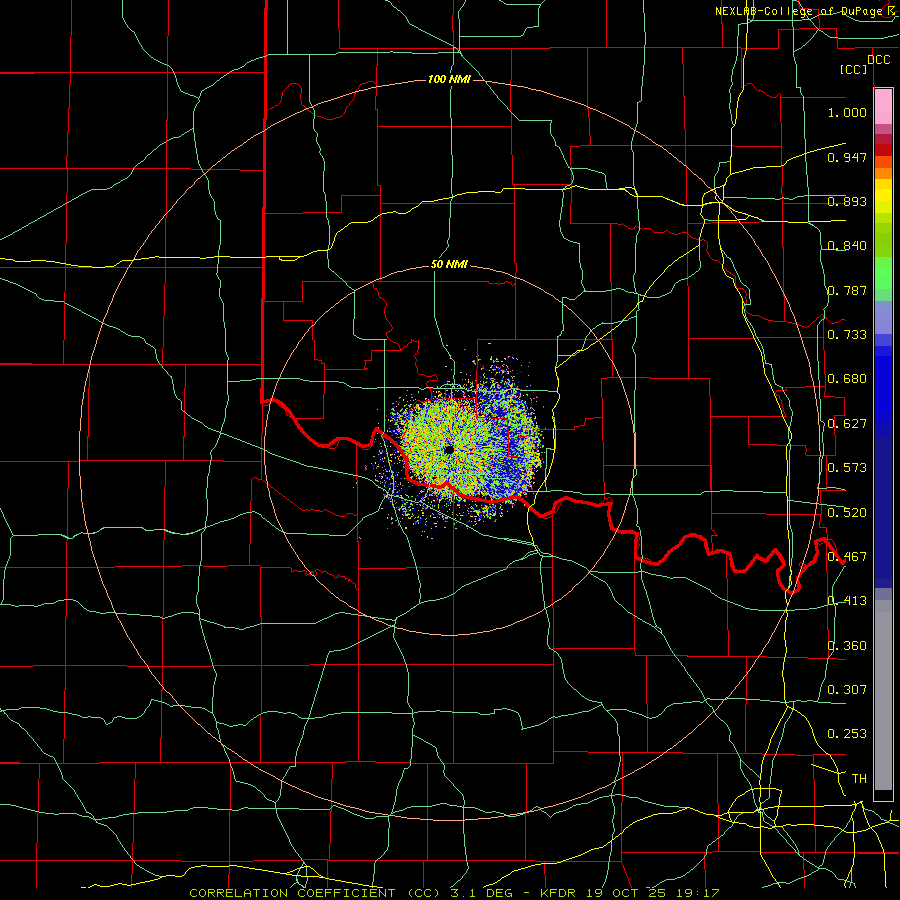900x900 pixels.
Task: Click the 0.893 scale value
Action: [847, 201]
